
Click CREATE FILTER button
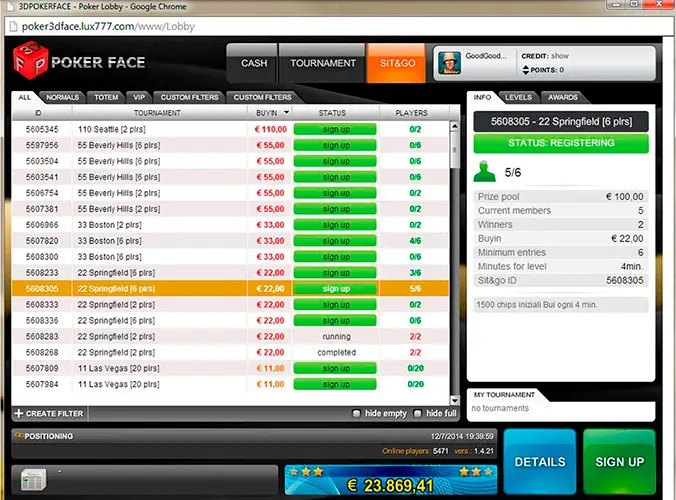pyautogui.click(x=49, y=413)
